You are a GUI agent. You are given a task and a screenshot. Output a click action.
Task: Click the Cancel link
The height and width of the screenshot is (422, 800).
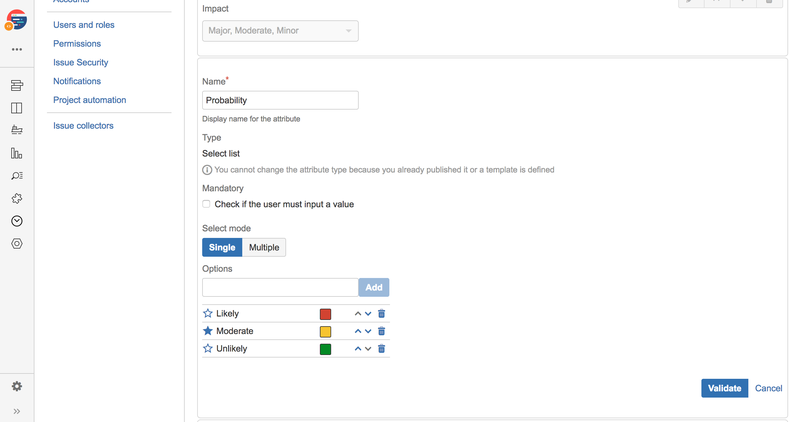pos(768,388)
